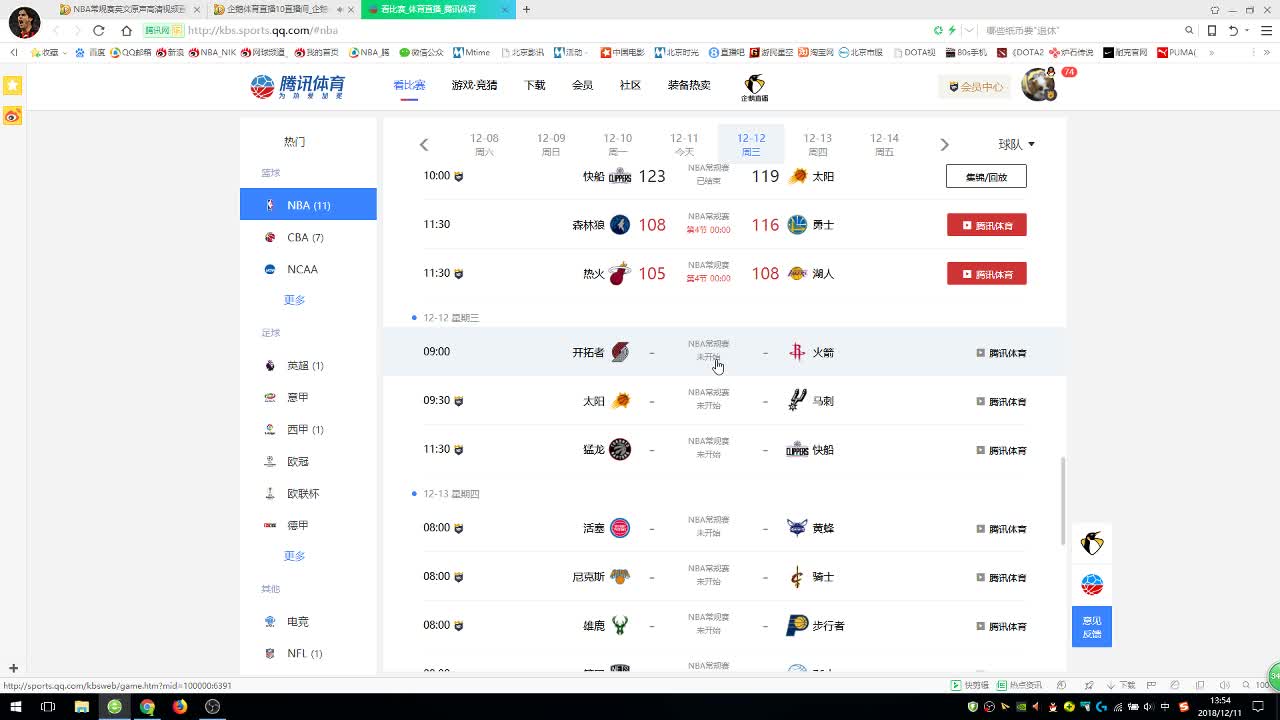Go to next dates with right arrow
The width and height of the screenshot is (1280, 720).
point(944,145)
